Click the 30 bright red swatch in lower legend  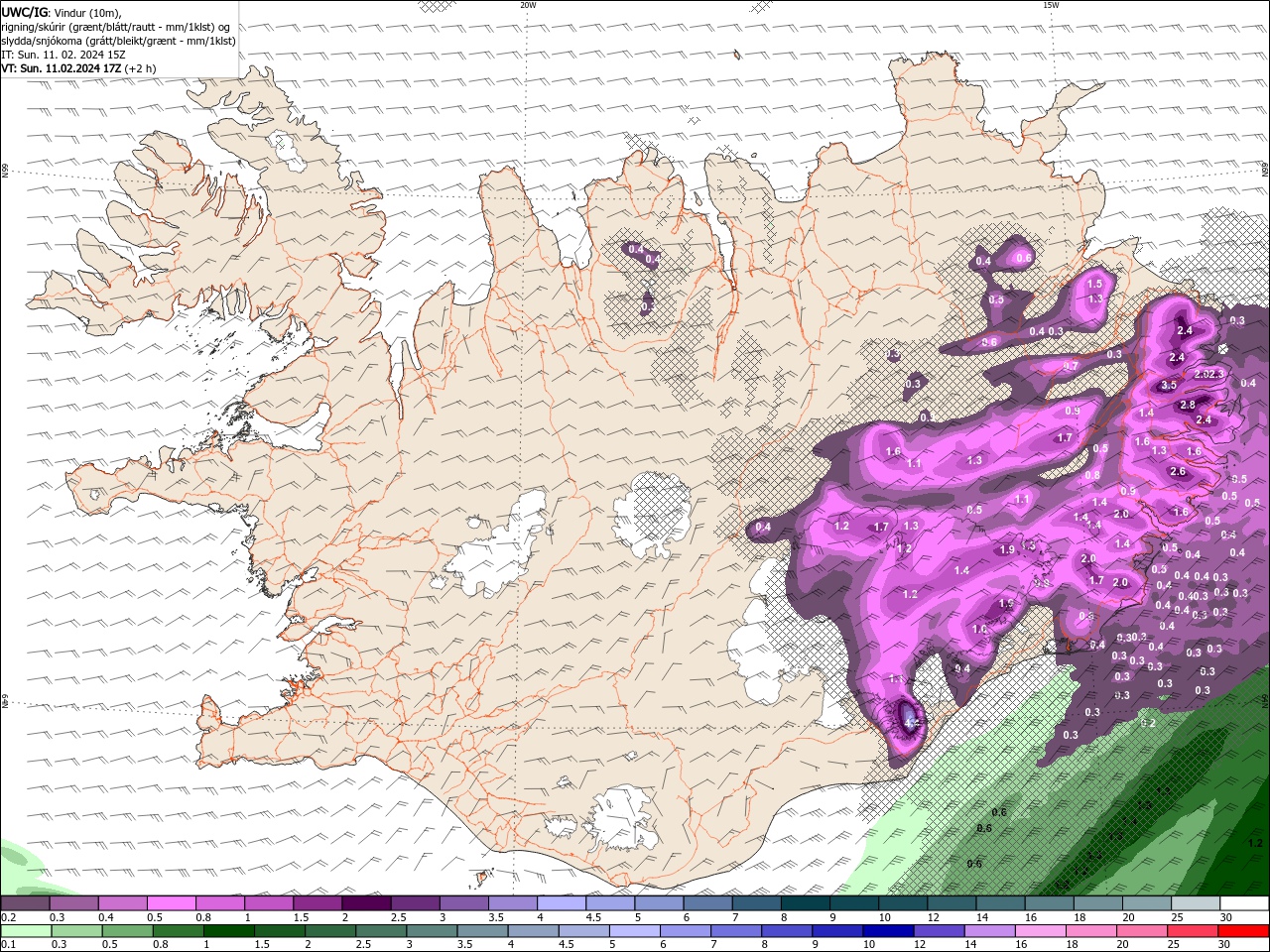(x=1244, y=930)
